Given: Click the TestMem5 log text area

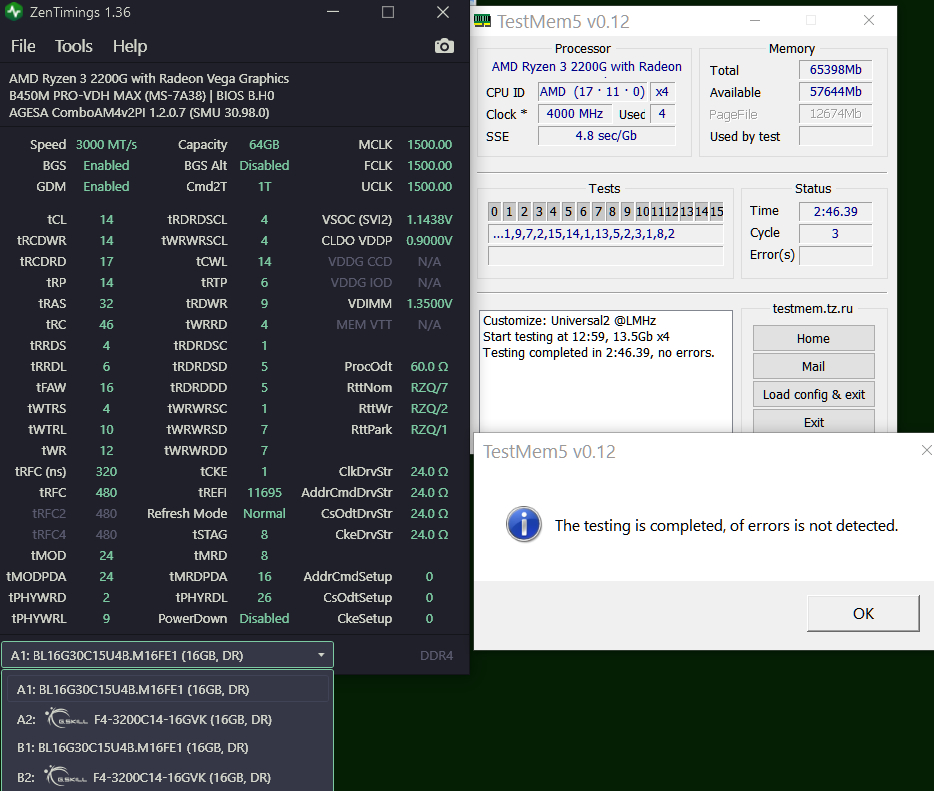Looking at the screenshot, I should pyautogui.click(x=606, y=372).
